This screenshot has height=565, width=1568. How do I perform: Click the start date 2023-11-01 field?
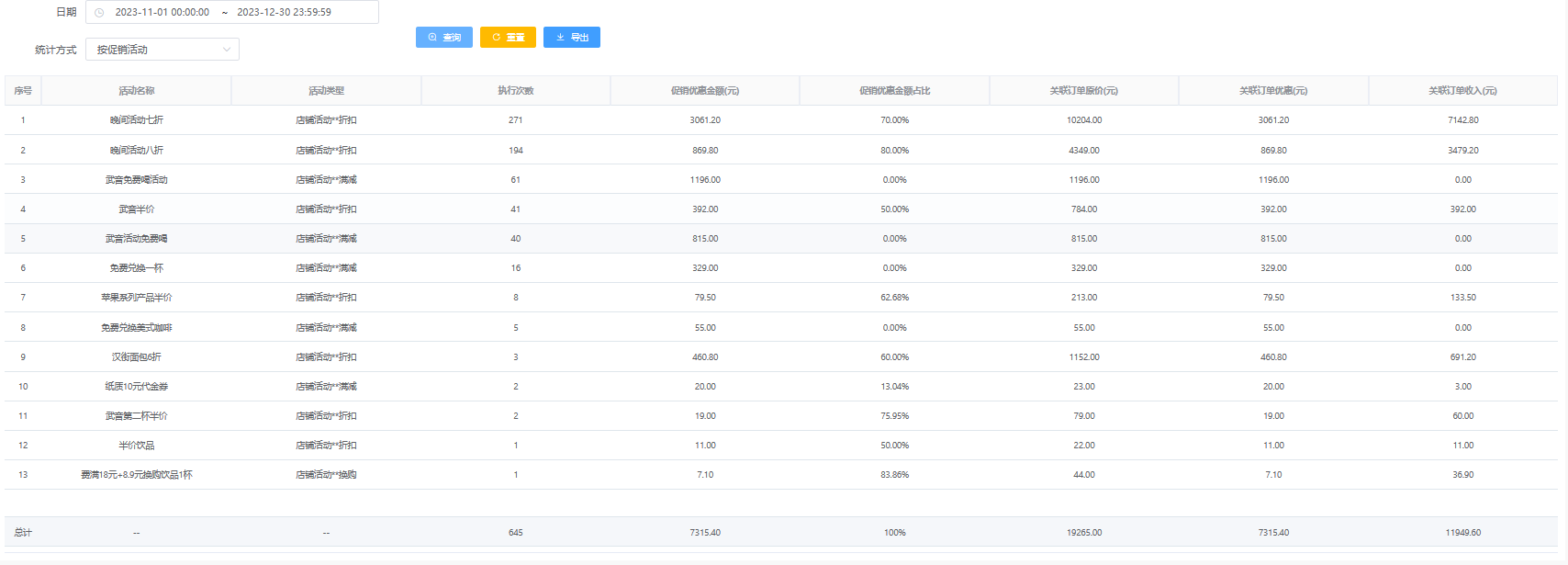pos(162,13)
